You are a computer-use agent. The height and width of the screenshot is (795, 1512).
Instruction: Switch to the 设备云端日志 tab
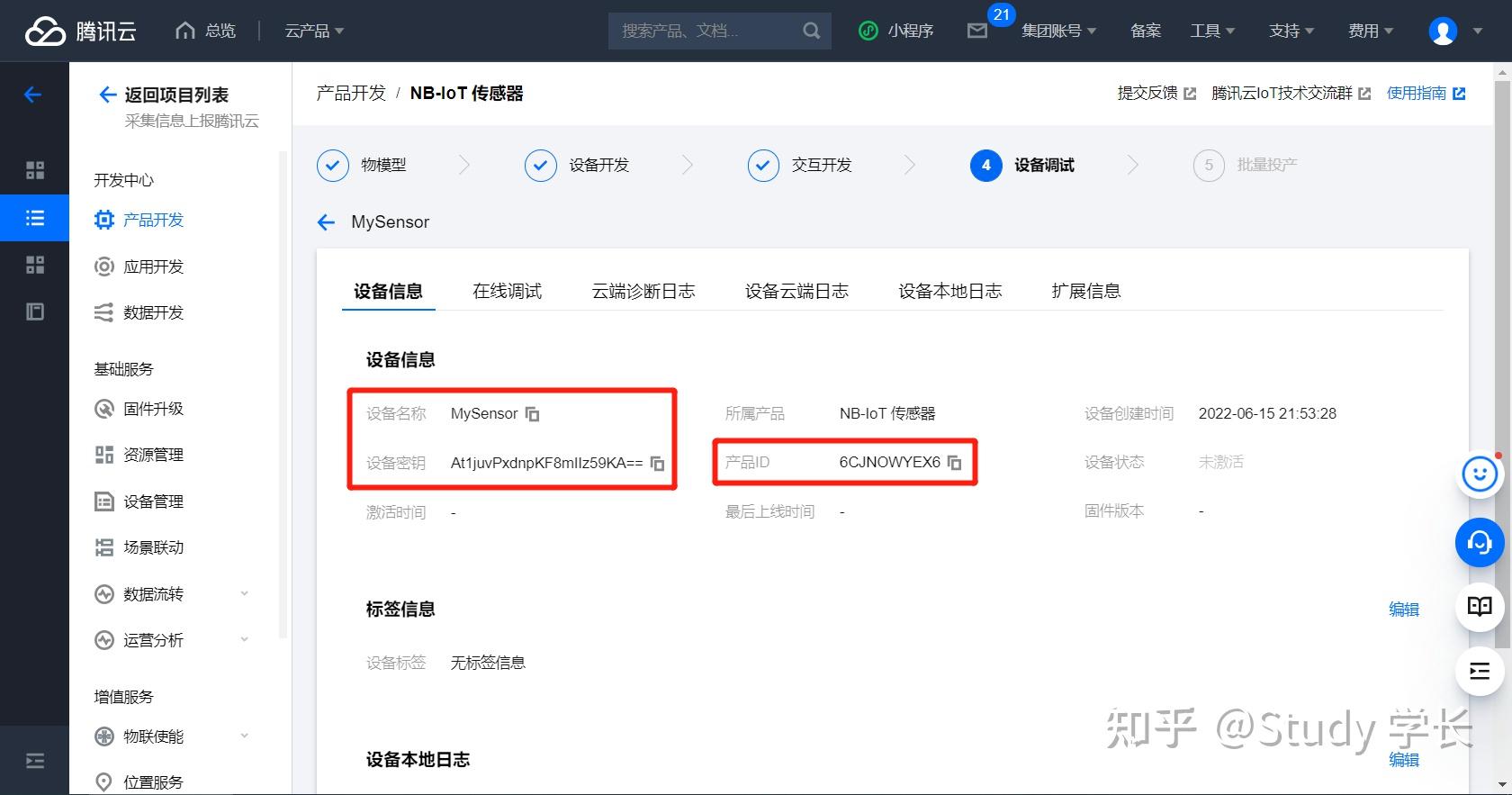click(796, 291)
